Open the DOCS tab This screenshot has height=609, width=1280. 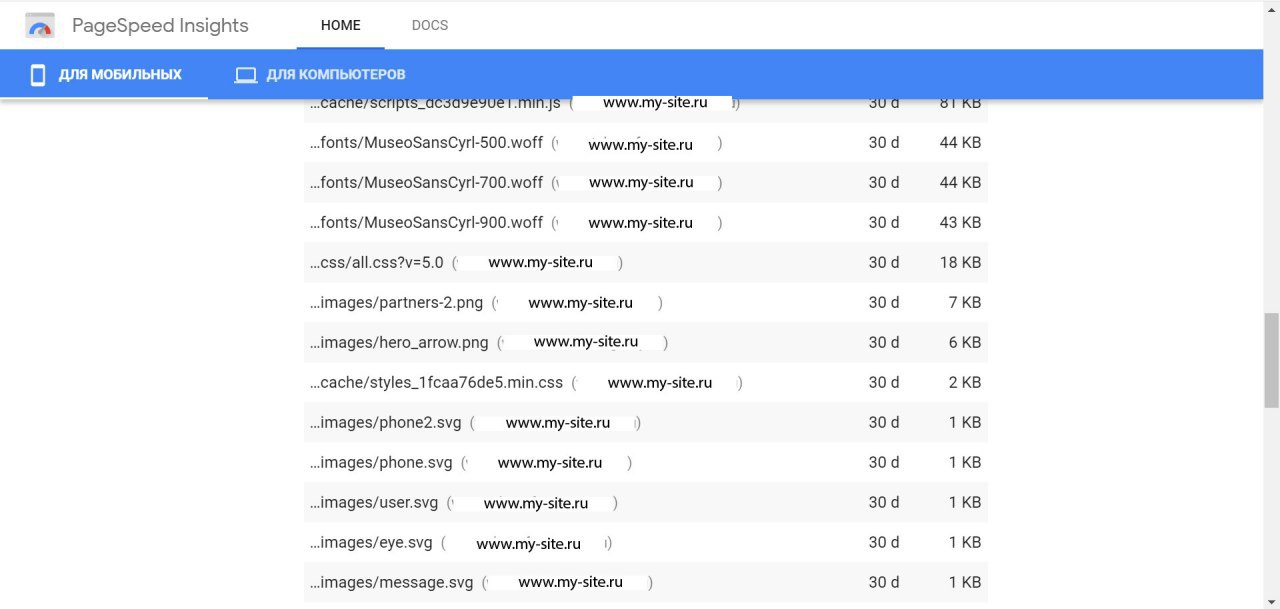[x=430, y=25]
